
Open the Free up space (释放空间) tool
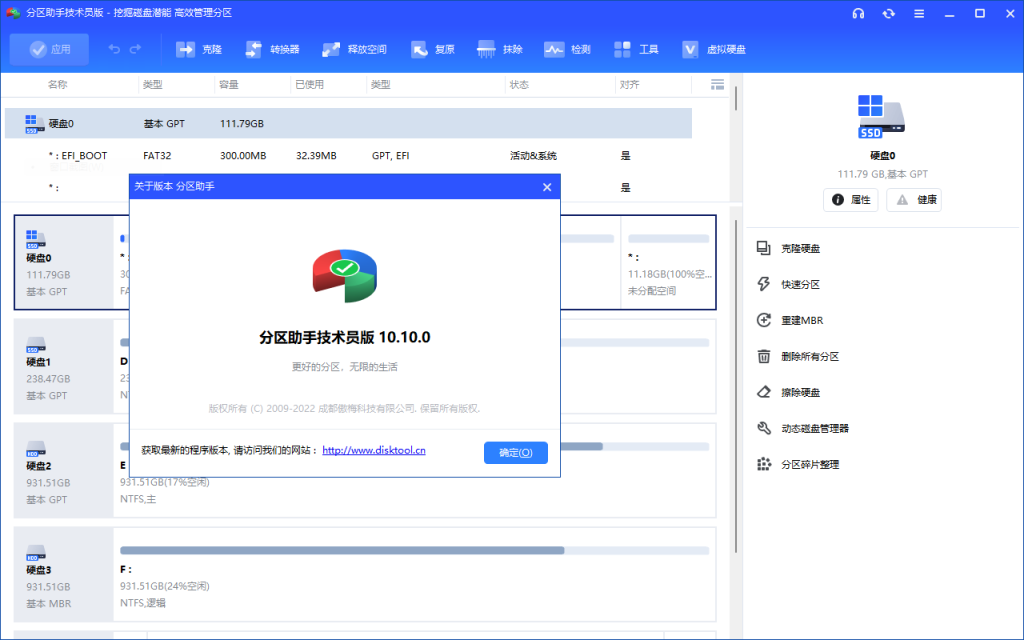click(x=354, y=49)
